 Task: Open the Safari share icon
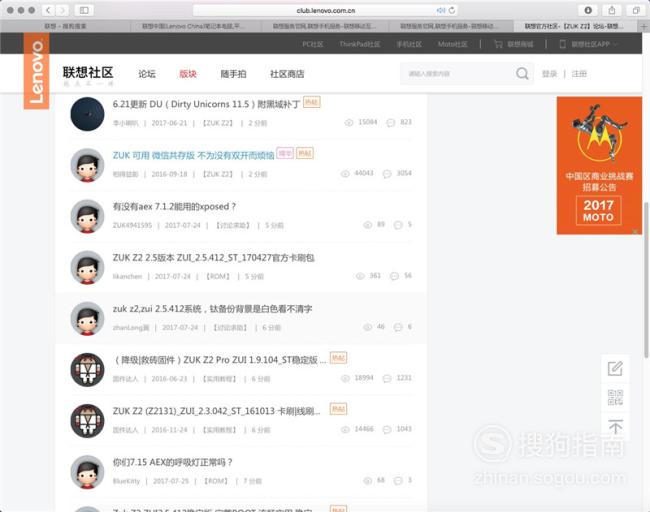pos(612,10)
